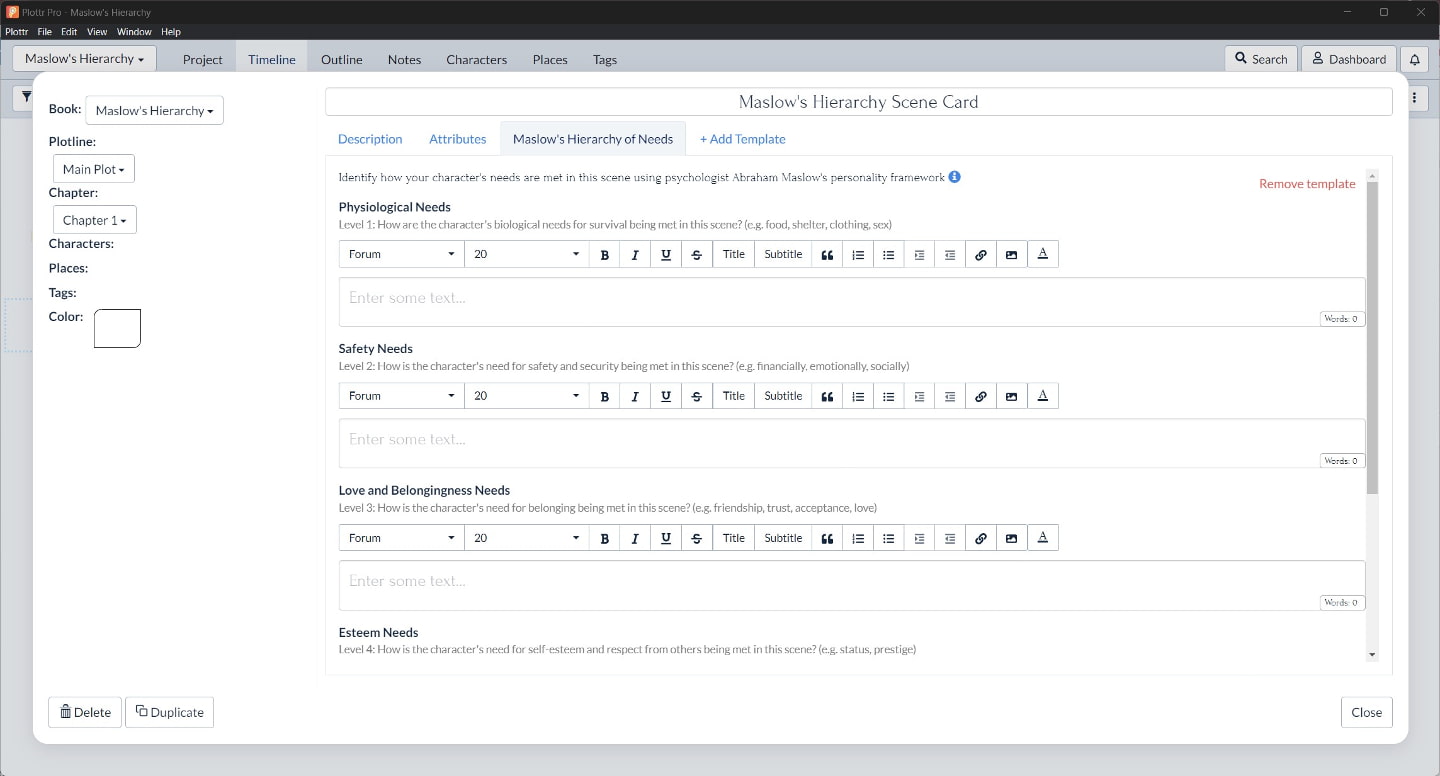This screenshot has height=776, width=1440.
Task: Open font dropdown in Physiological Needs toolbar
Action: 402,254
